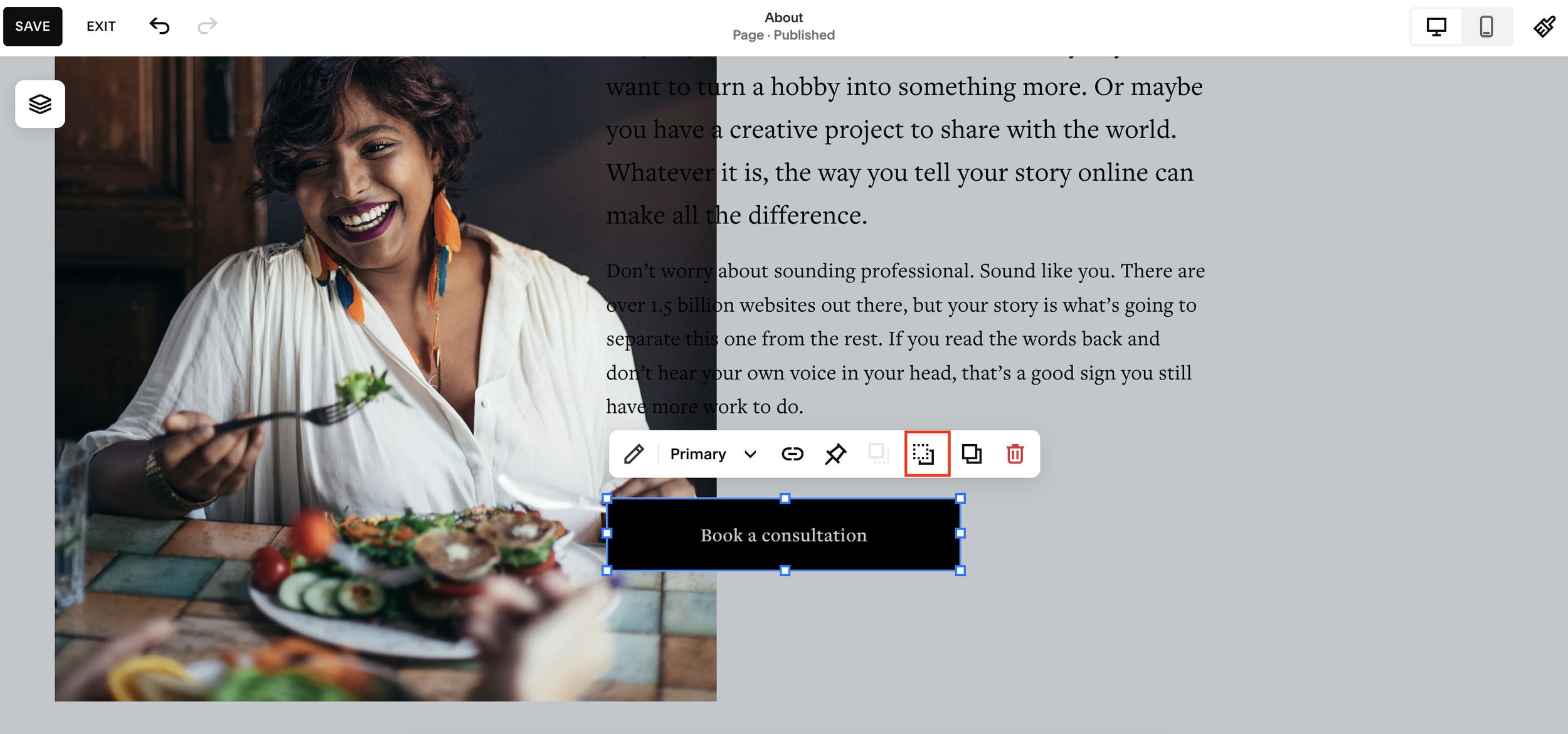Switch to mobile preview mode
The width and height of the screenshot is (1568, 734).
coord(1486,26)
